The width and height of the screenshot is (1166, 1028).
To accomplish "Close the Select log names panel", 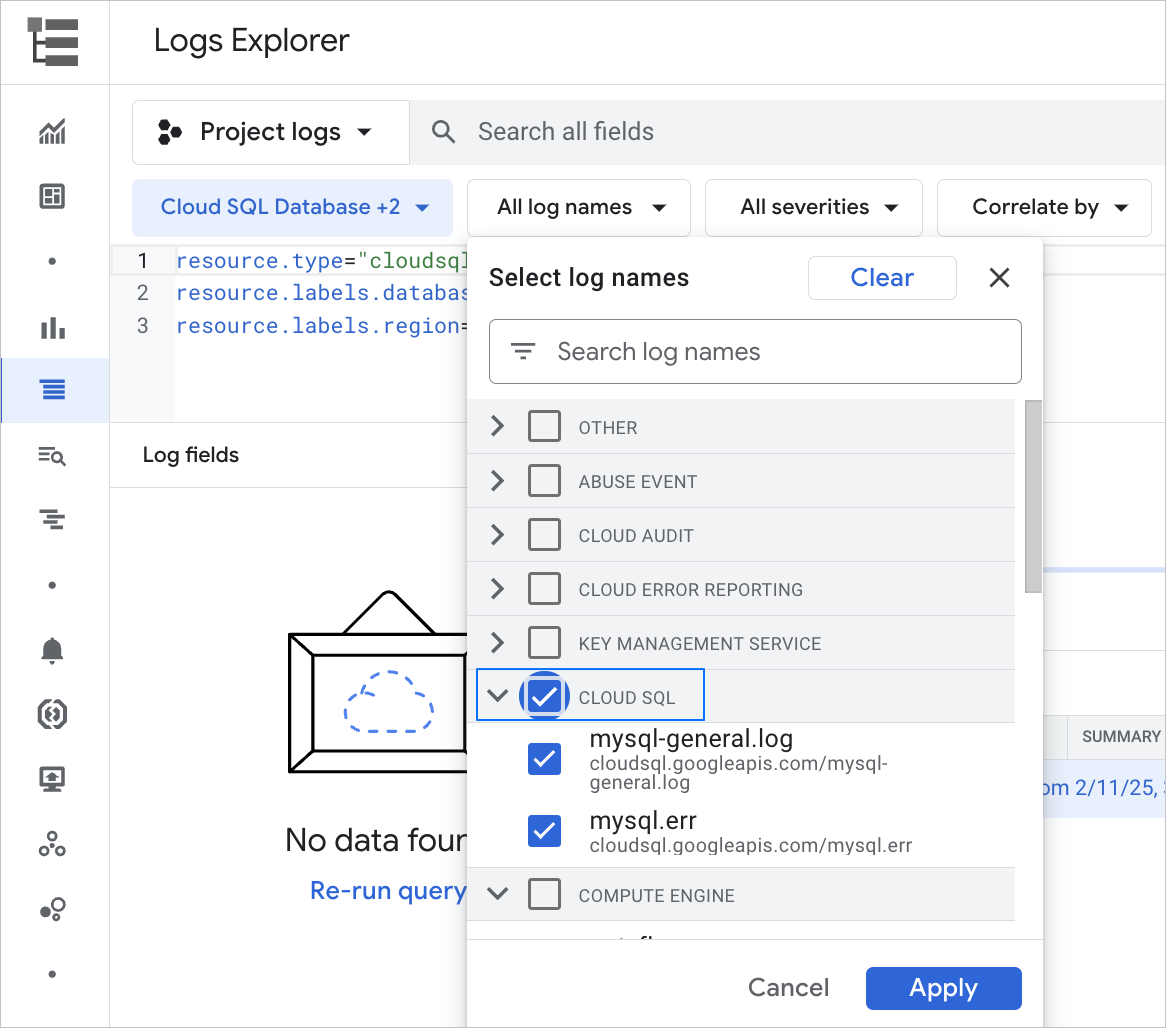I will [999, 278].
